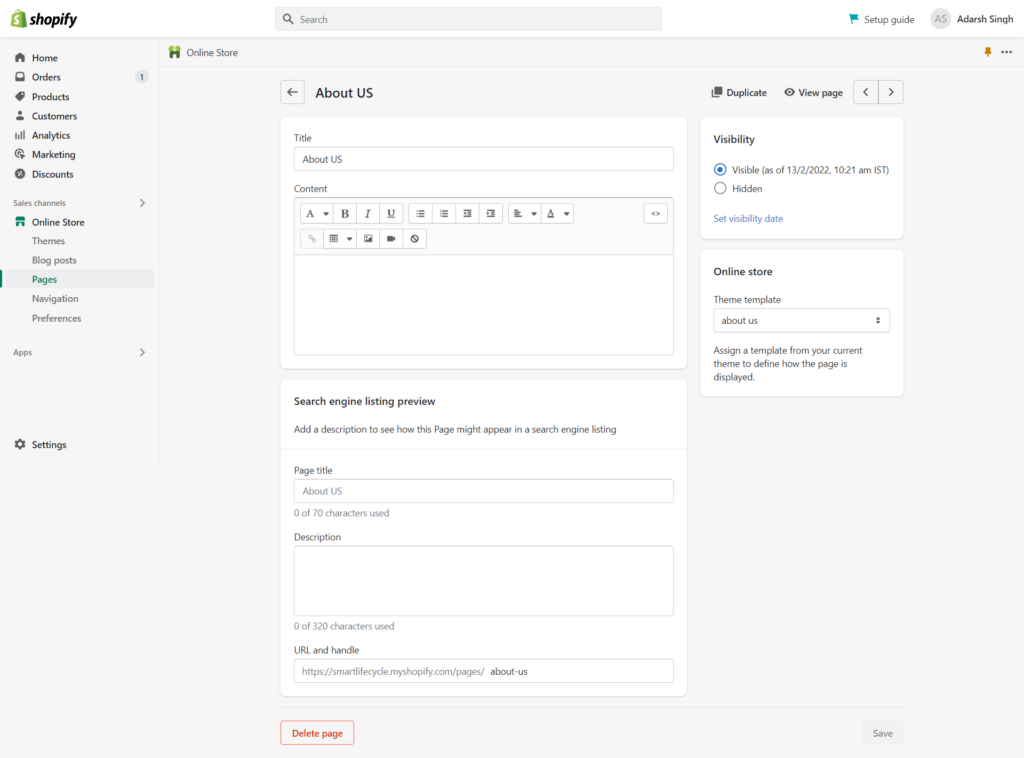Open Discounts in sidebar
1024x758 pixels.
tap(52, 174)
